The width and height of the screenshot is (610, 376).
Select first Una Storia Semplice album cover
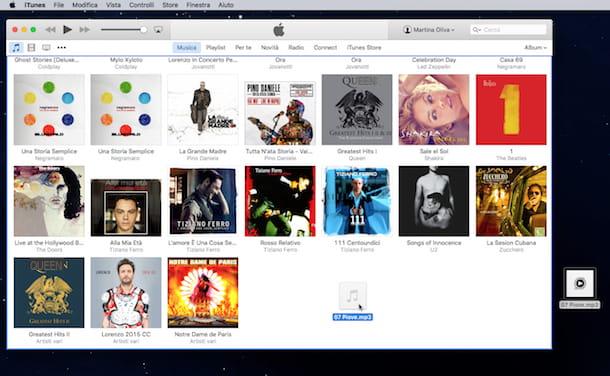49,110
